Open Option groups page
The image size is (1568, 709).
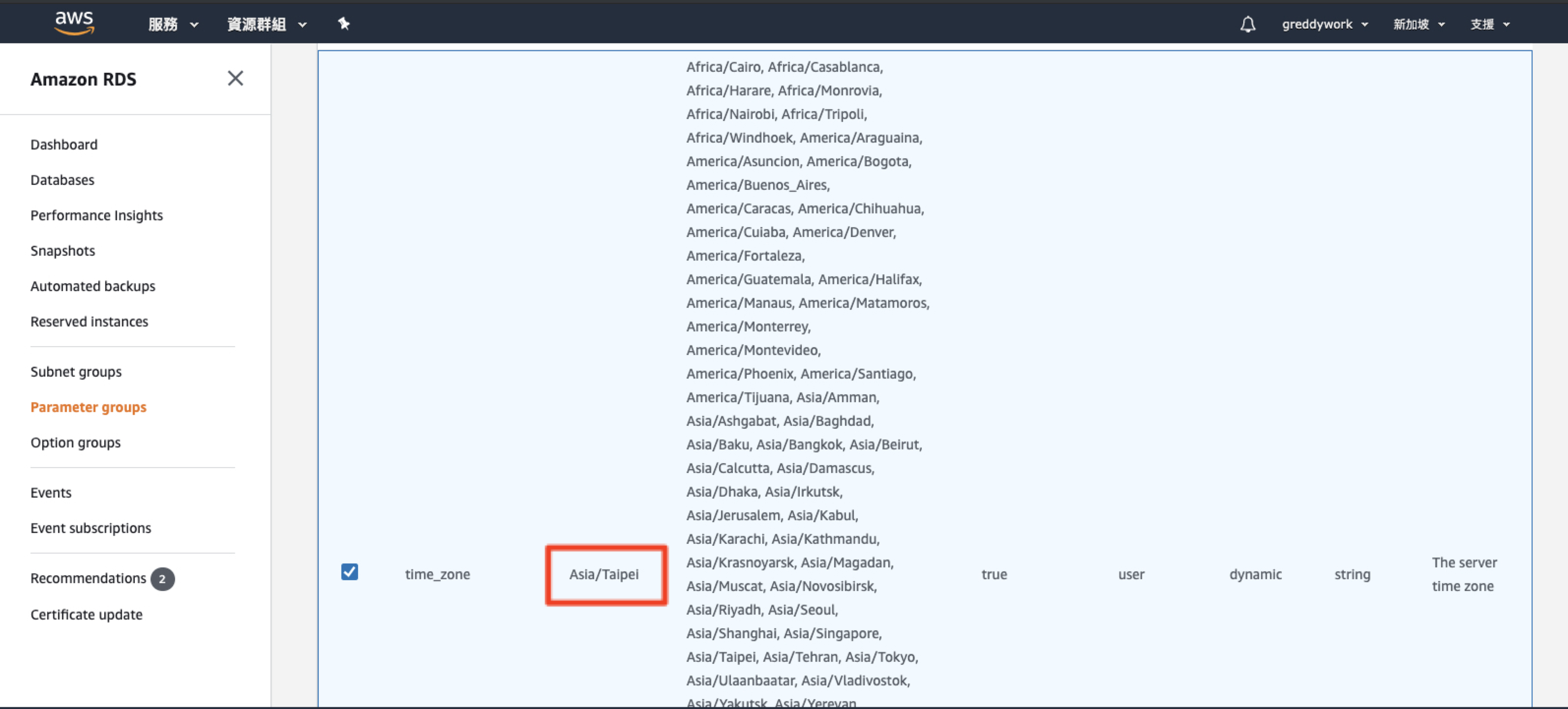pos(75,443)
